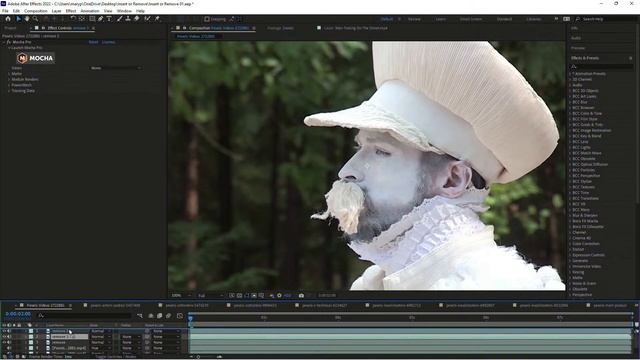Click the color management wheel icon under viewer
640x360 pixels.
click(279, 296)
